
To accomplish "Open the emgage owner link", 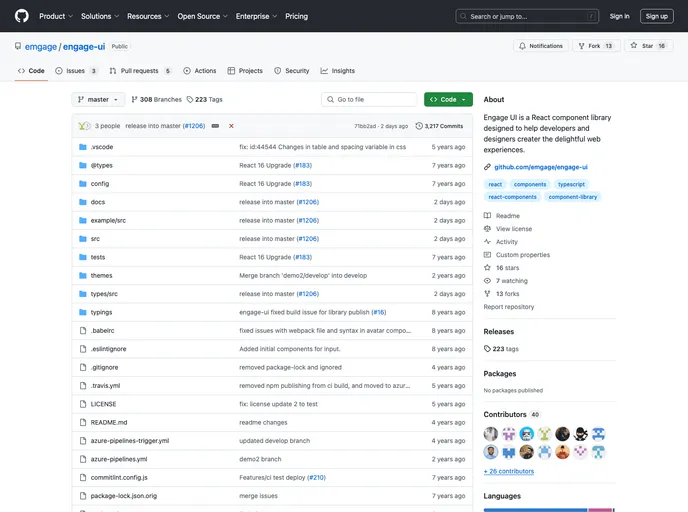I will point(41,47).
